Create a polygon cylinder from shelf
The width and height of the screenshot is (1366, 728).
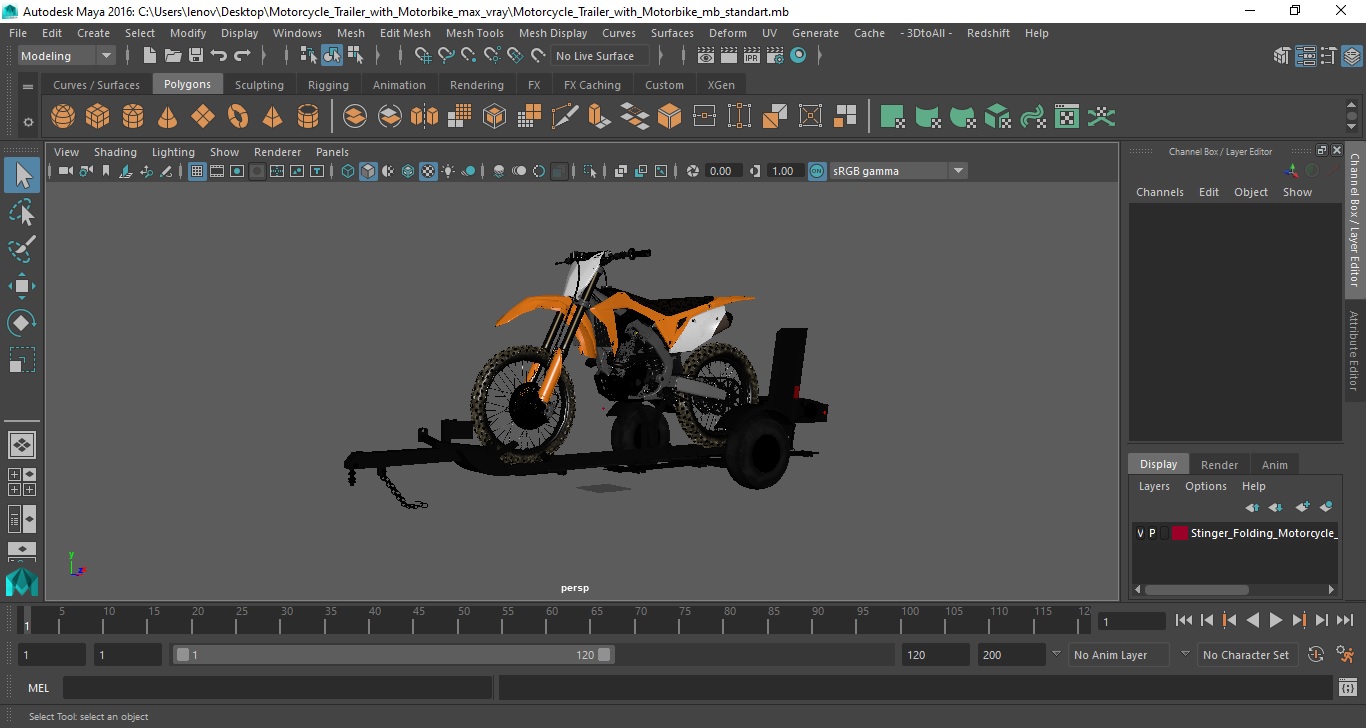(133, 117)
